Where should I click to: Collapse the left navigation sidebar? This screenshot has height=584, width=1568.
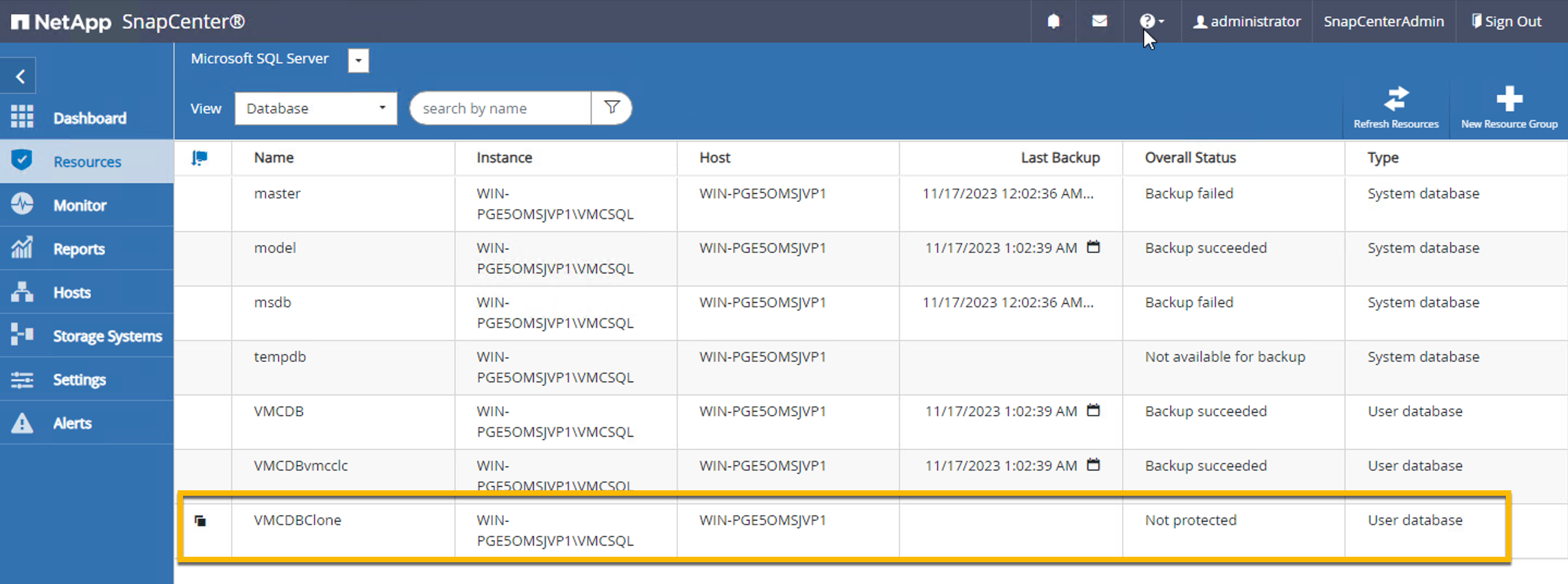[20, 77]
